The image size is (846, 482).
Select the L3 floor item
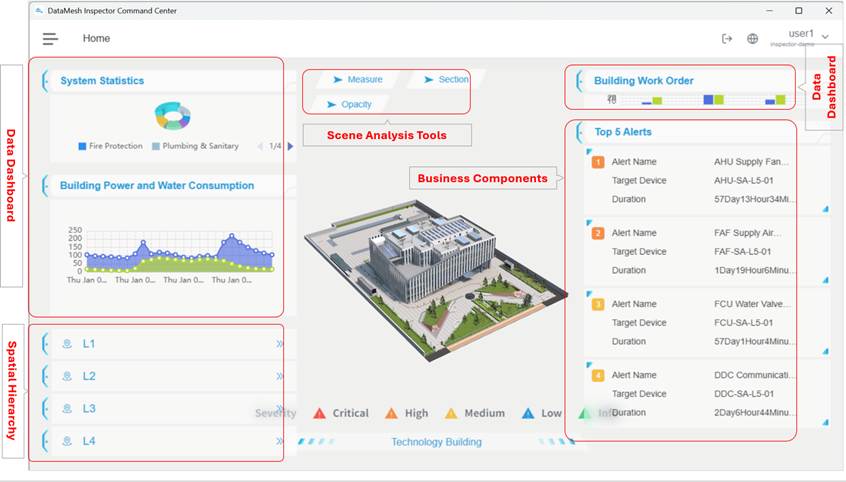[89, 409]
